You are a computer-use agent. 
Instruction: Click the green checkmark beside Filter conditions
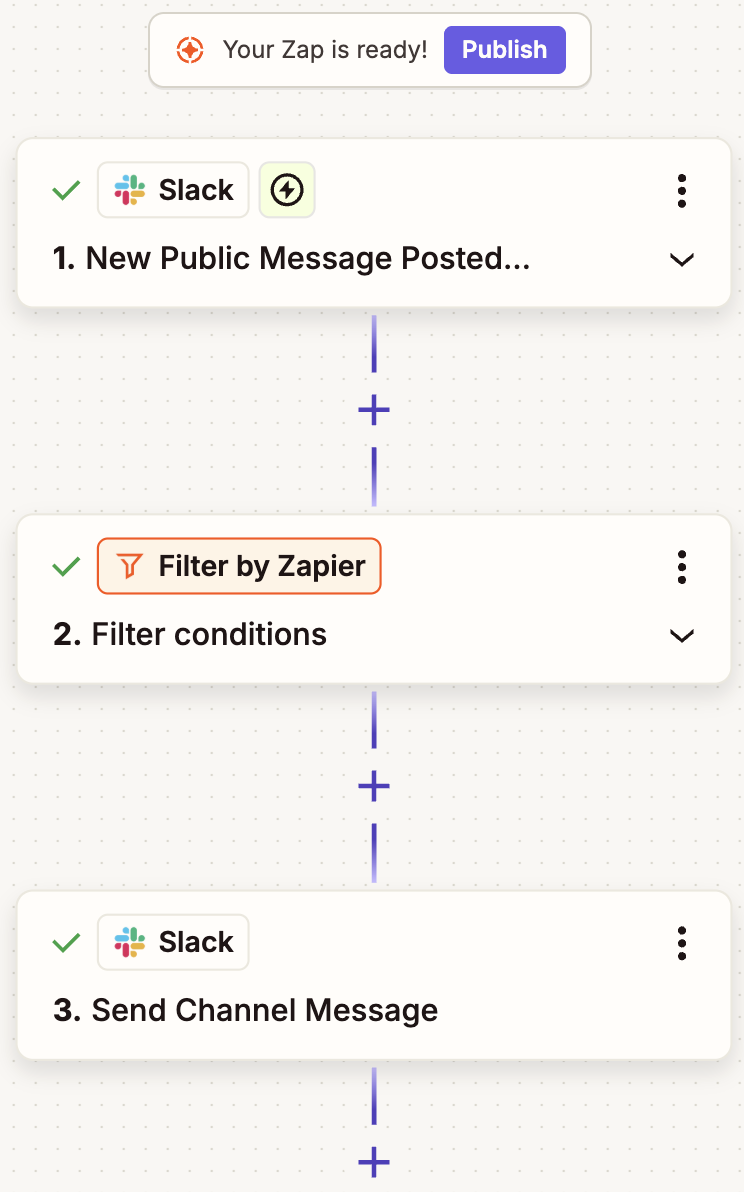tap(65, 566)
